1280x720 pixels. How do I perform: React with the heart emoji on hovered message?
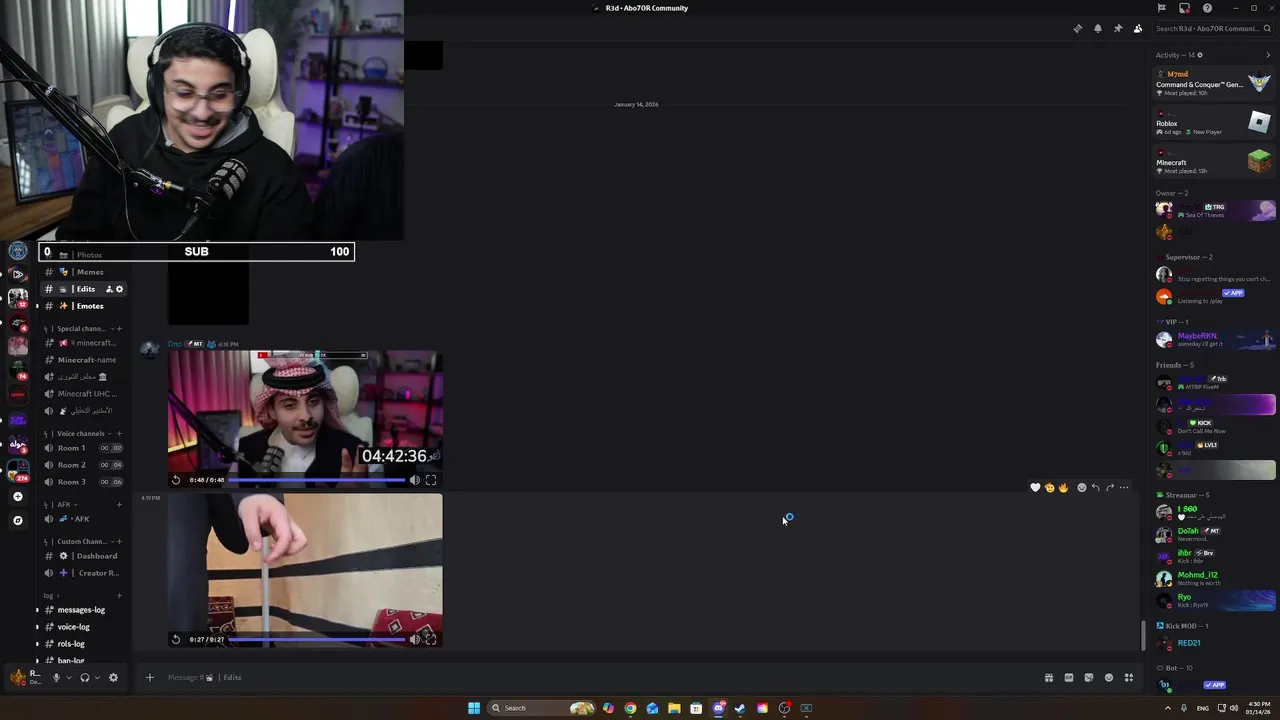(1035, 488)
